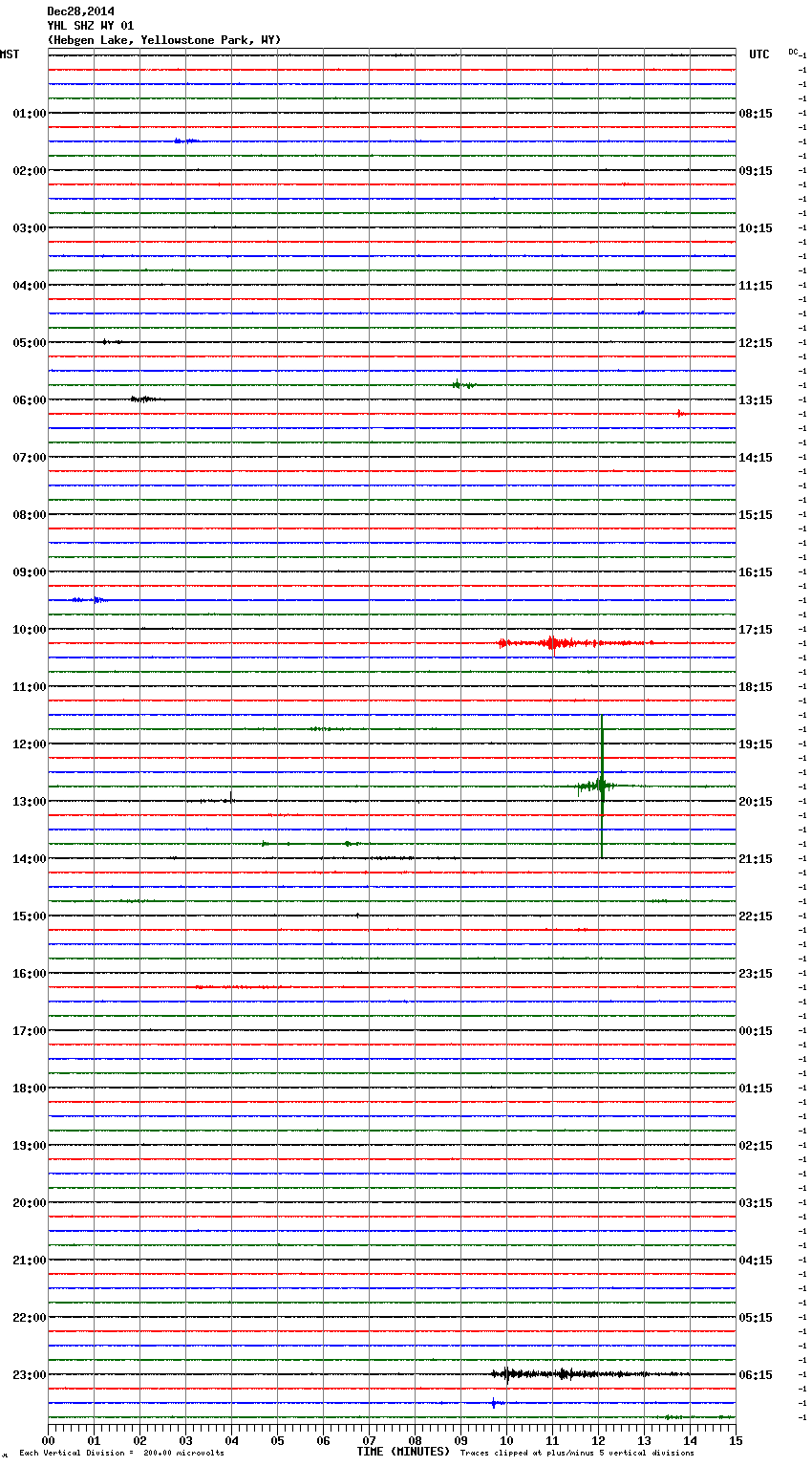812x1466 pixels.
Task: Click the small red blip below 06:00 near minute 14
Action: pos(679,414)
